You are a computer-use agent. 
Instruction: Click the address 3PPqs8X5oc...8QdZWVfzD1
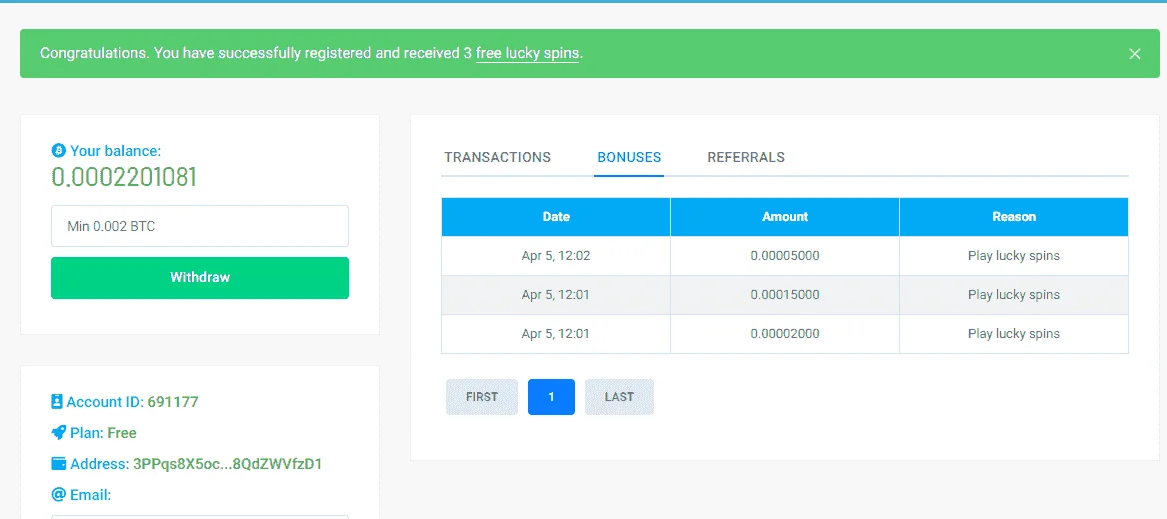(227, 464)
